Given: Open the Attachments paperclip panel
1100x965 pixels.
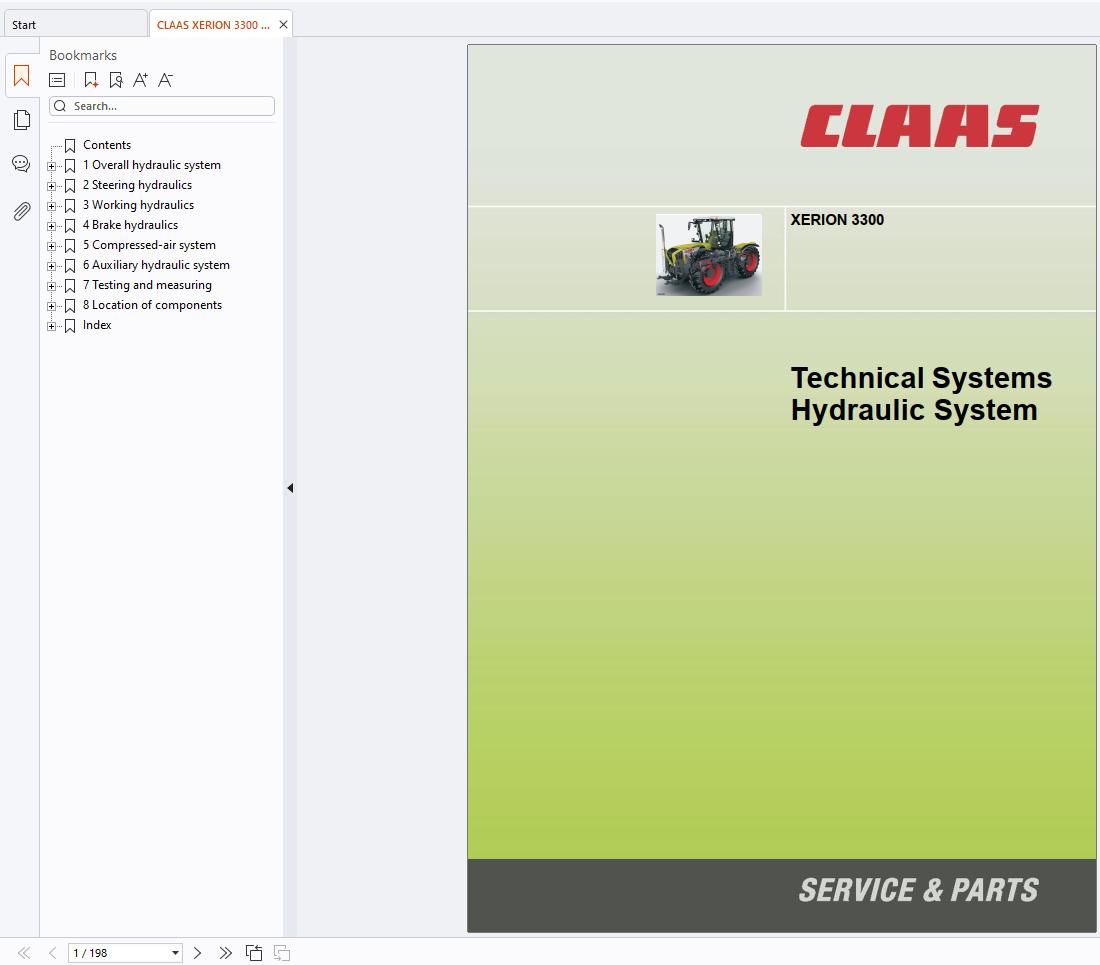Looking at the screenshot, I should pyautogui.click(x=21, y=211).
